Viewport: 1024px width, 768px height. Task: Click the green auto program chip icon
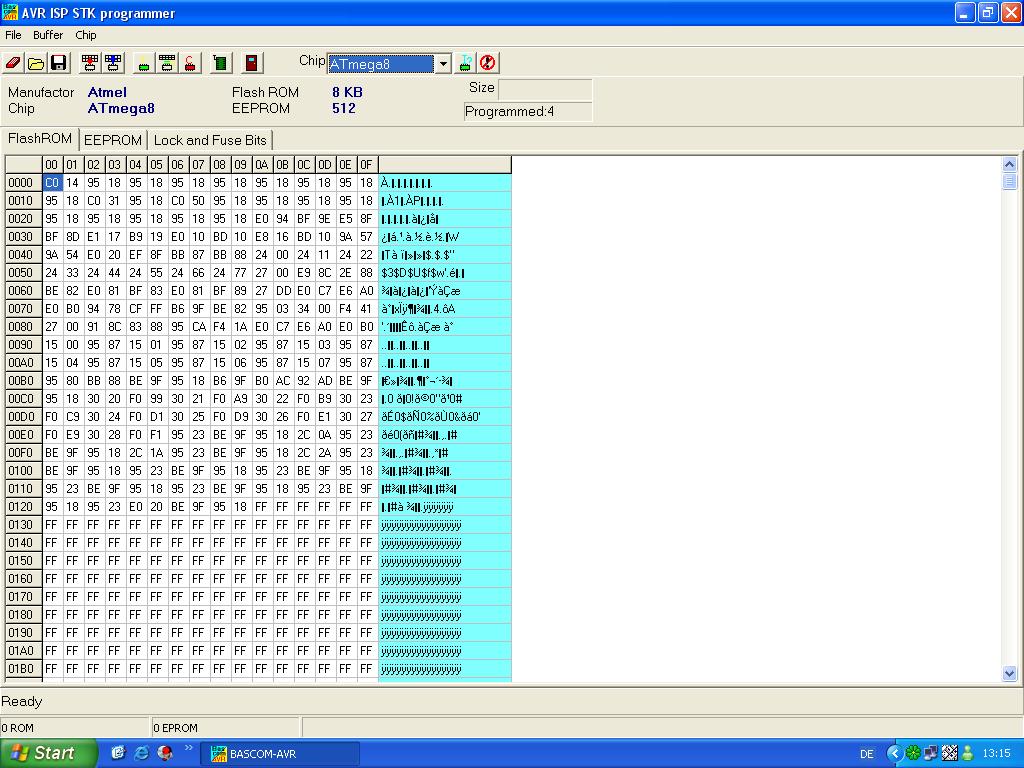click(x=220, y=63)
